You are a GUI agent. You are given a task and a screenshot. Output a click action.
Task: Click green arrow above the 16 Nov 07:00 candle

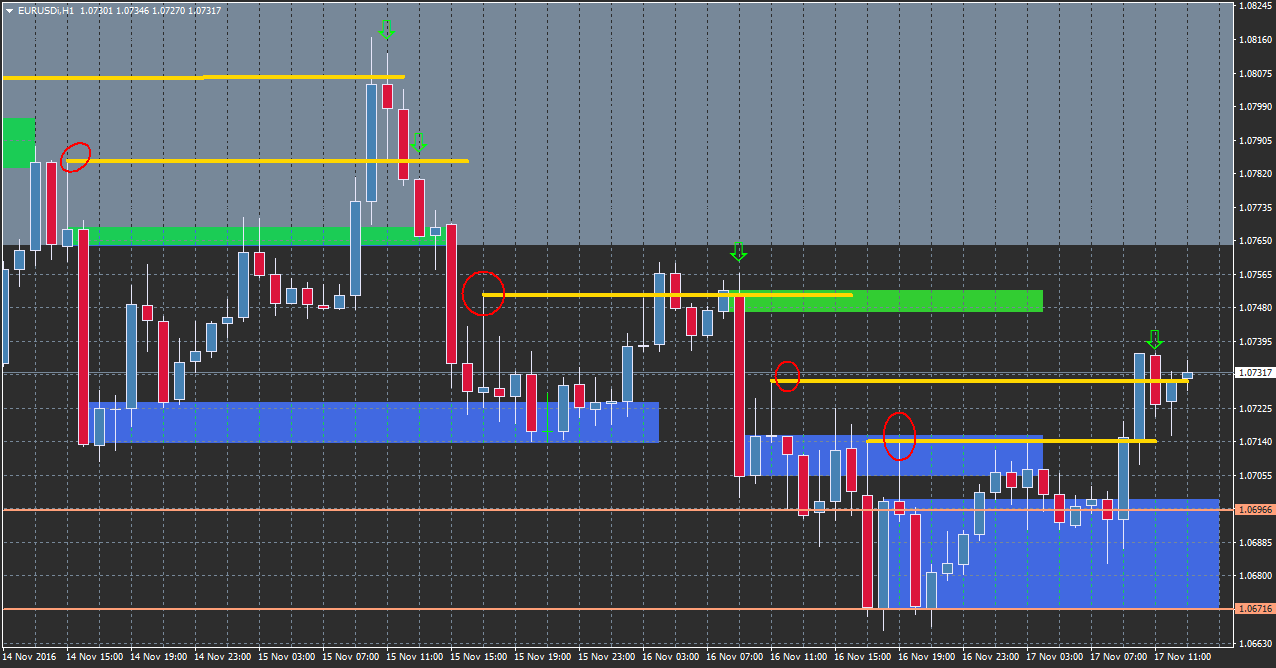pos(738,251)
